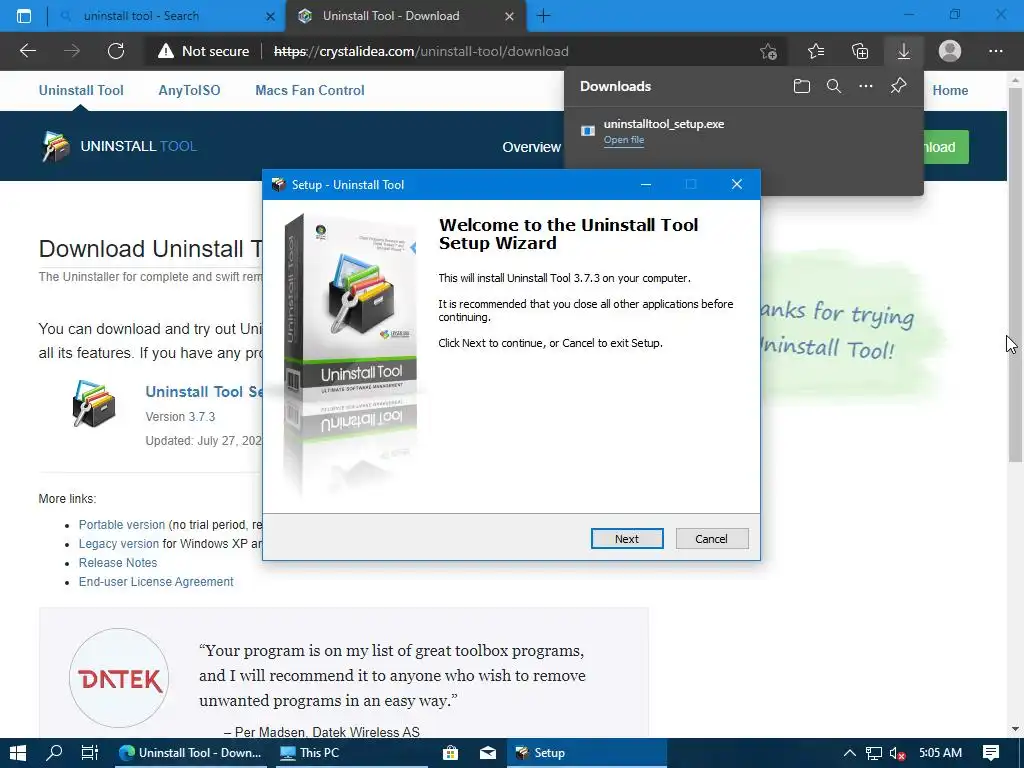The image size is (1024, 768).
Task: Add this page to favorites
Action: [769, 51]
